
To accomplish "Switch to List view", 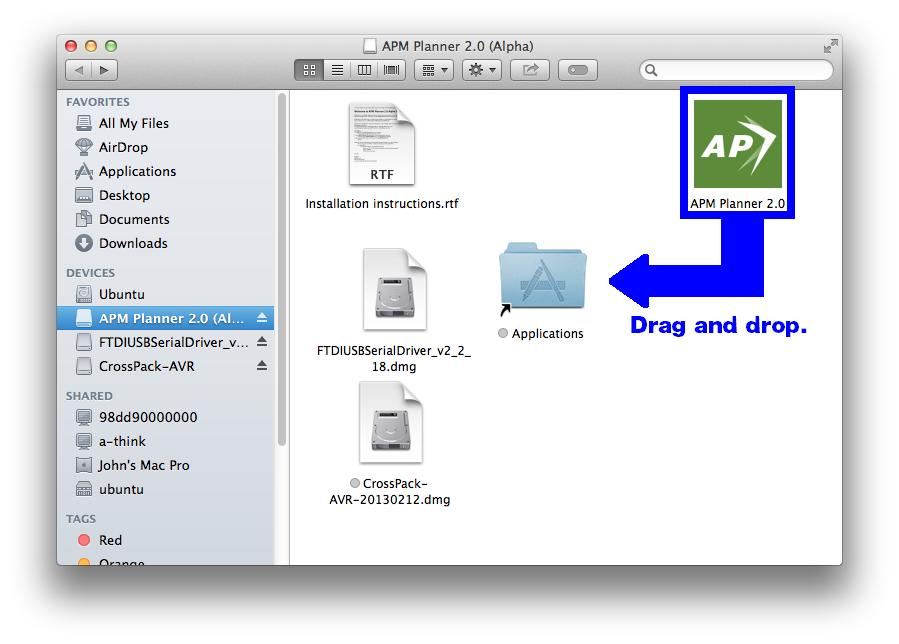I will tap(337, 69).
